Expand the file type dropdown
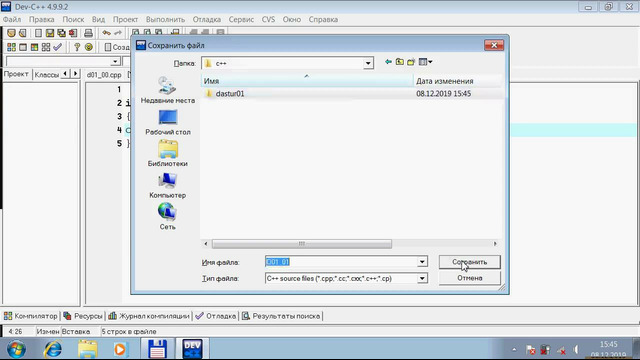The height and width of the screenshot is (360, 640). pos(422,278)
